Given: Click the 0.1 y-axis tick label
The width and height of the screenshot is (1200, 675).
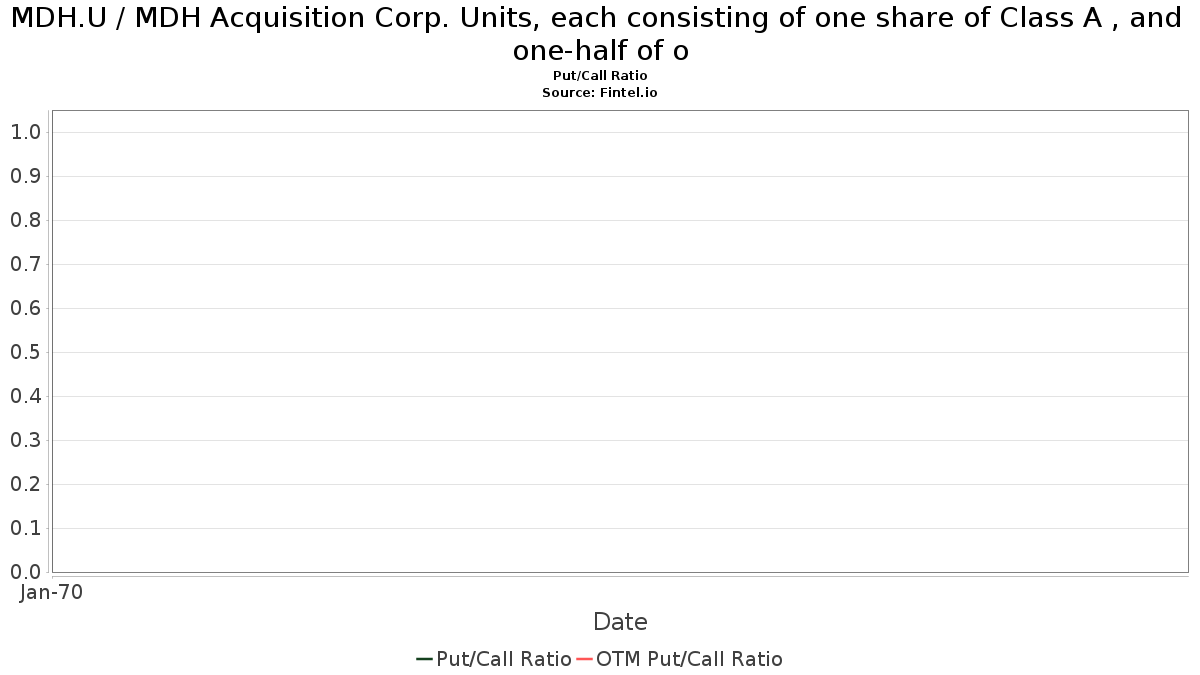Looking at the screenshot, I should coord(26,528).
